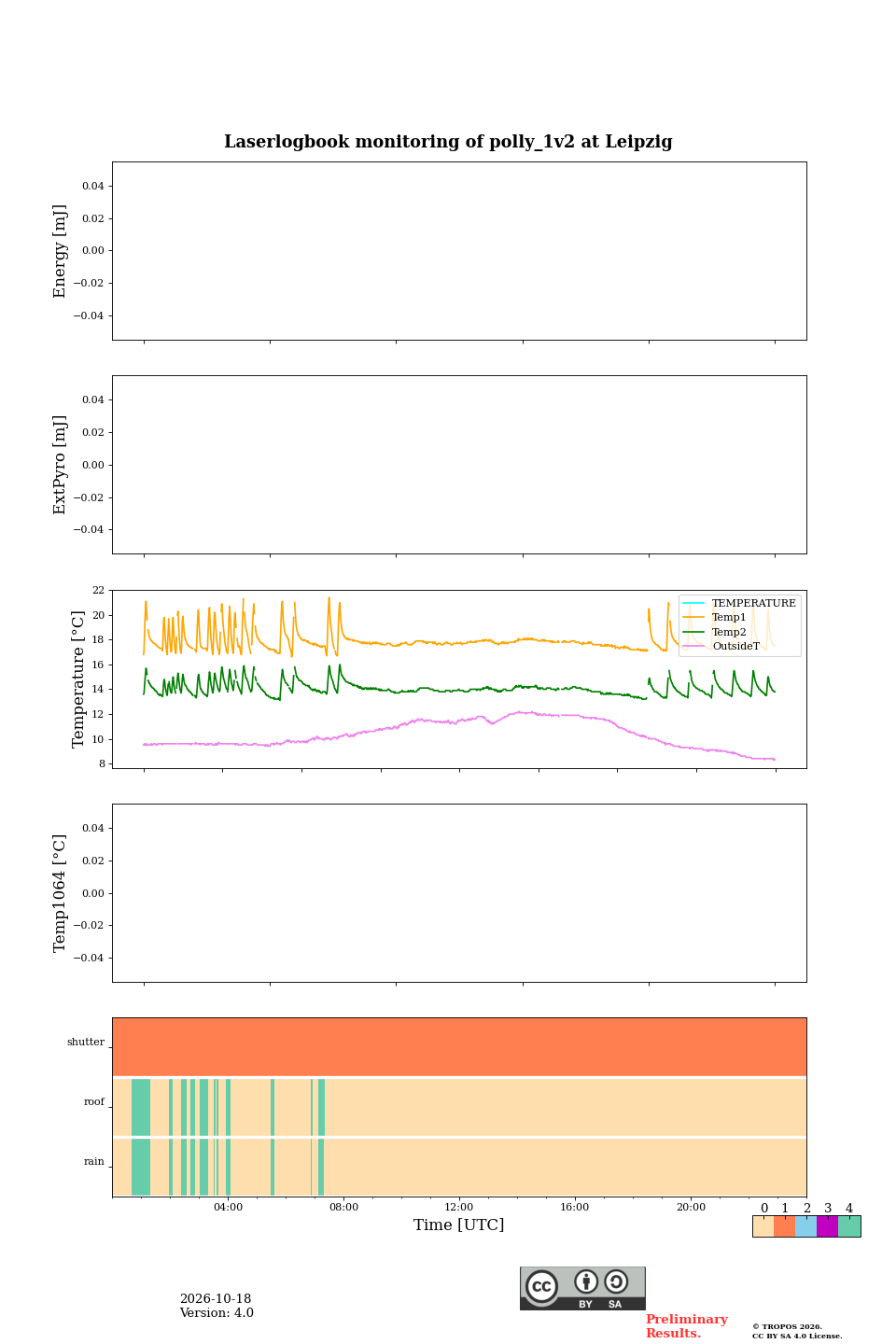896x1344 pixels.
Task: Click the SA share-alike arrow icon
Action: [x=616, y=1281]
